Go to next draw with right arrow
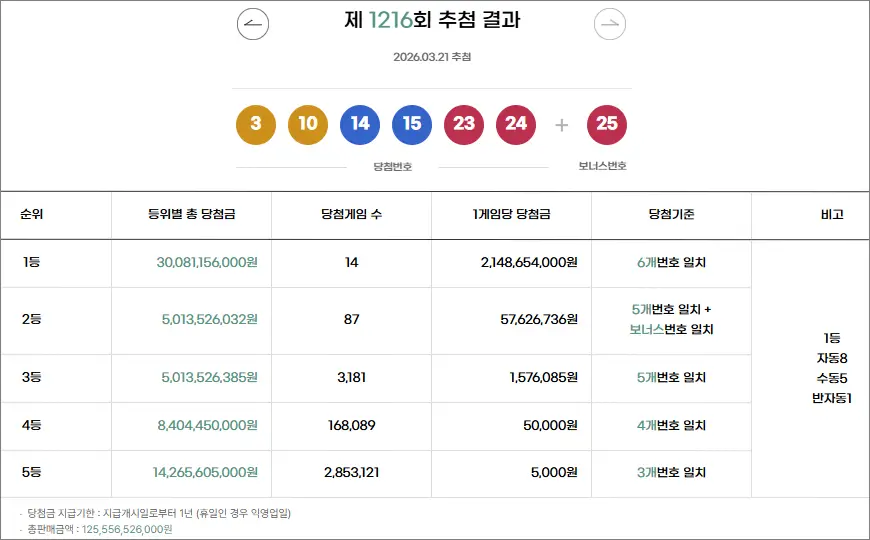This screenshot has height=540, width=870. pyautogui.click(x=610, y=23)
